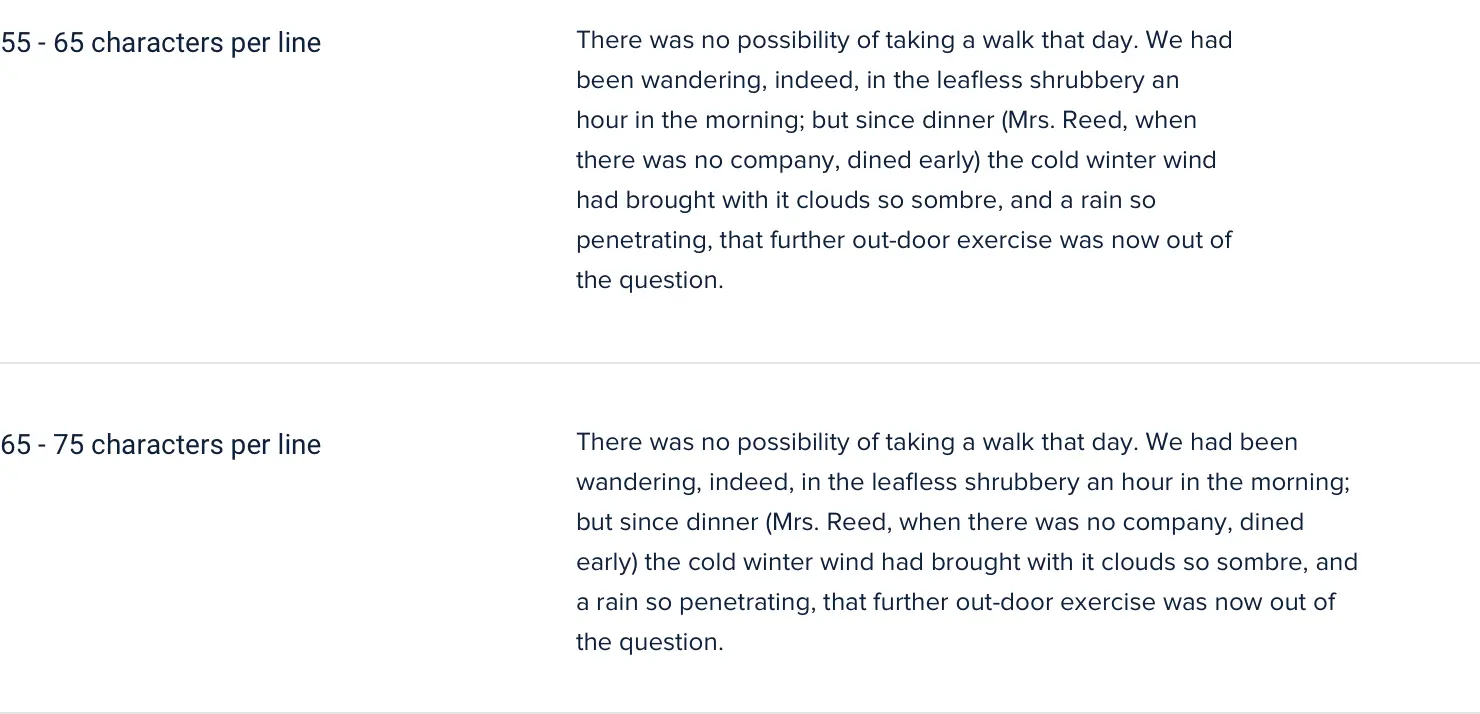1480x714 pixels.
Task: Click the word "sombre" in the 65-75 paragraph
Action: tap(1255, 563)
